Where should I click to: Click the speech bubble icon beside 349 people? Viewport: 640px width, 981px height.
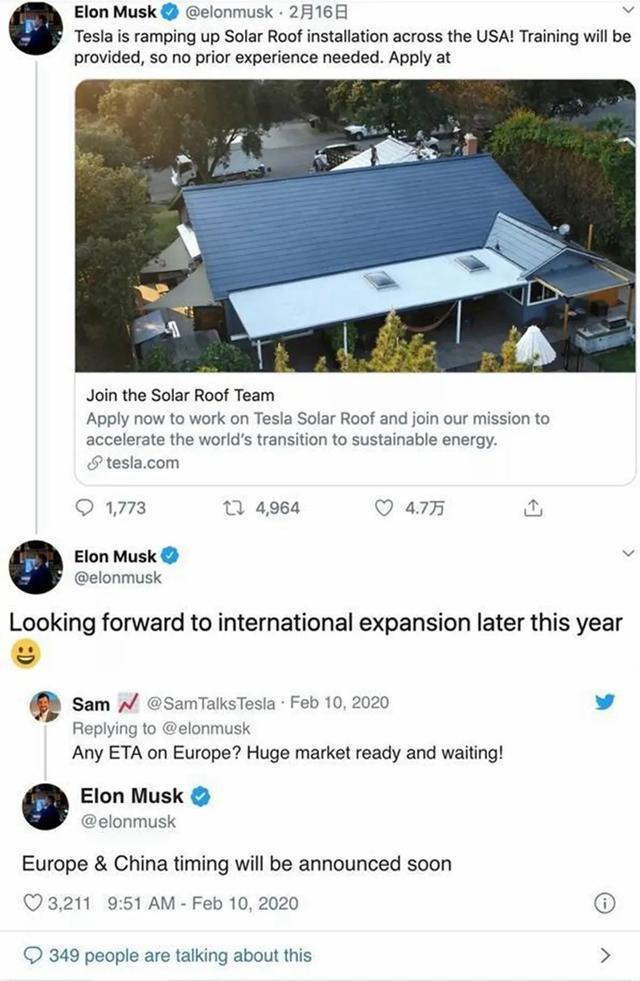[x=32, y=955]
